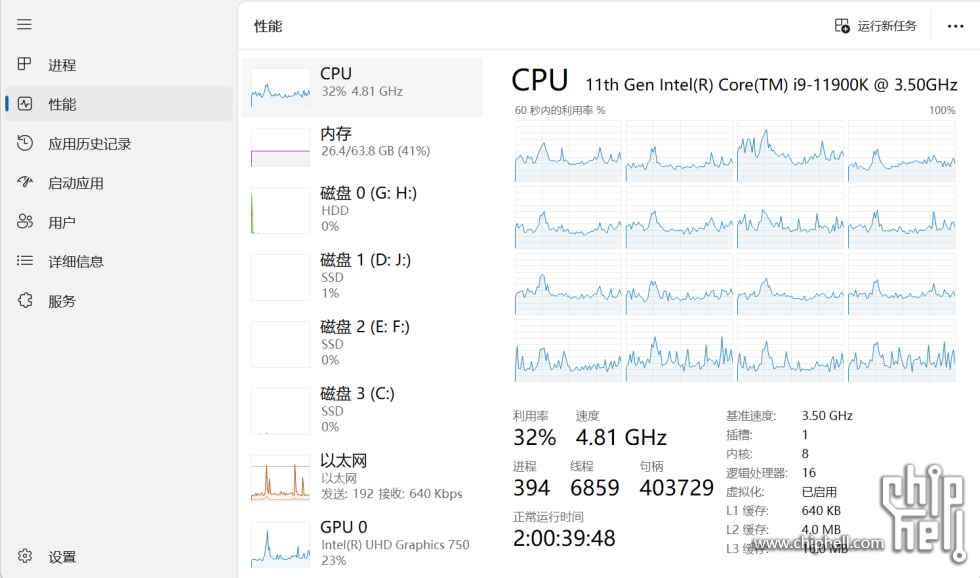Click the 基准速度 label
Image resolution: width=980 pixels, height=578 pixels.
coord(751,416)
